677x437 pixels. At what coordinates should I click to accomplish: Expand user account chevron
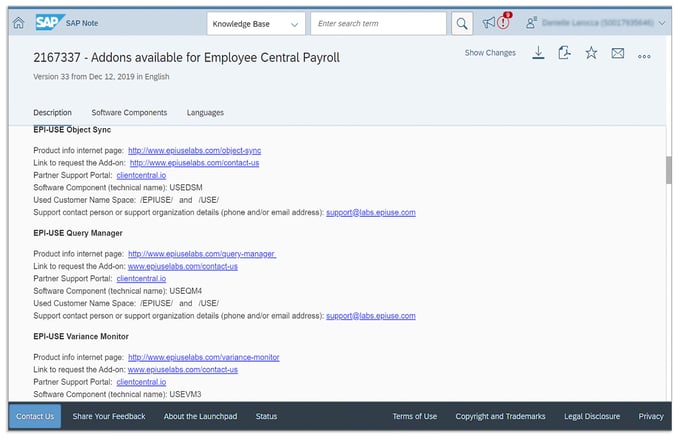pyautogui.click(x=661, y=23)
